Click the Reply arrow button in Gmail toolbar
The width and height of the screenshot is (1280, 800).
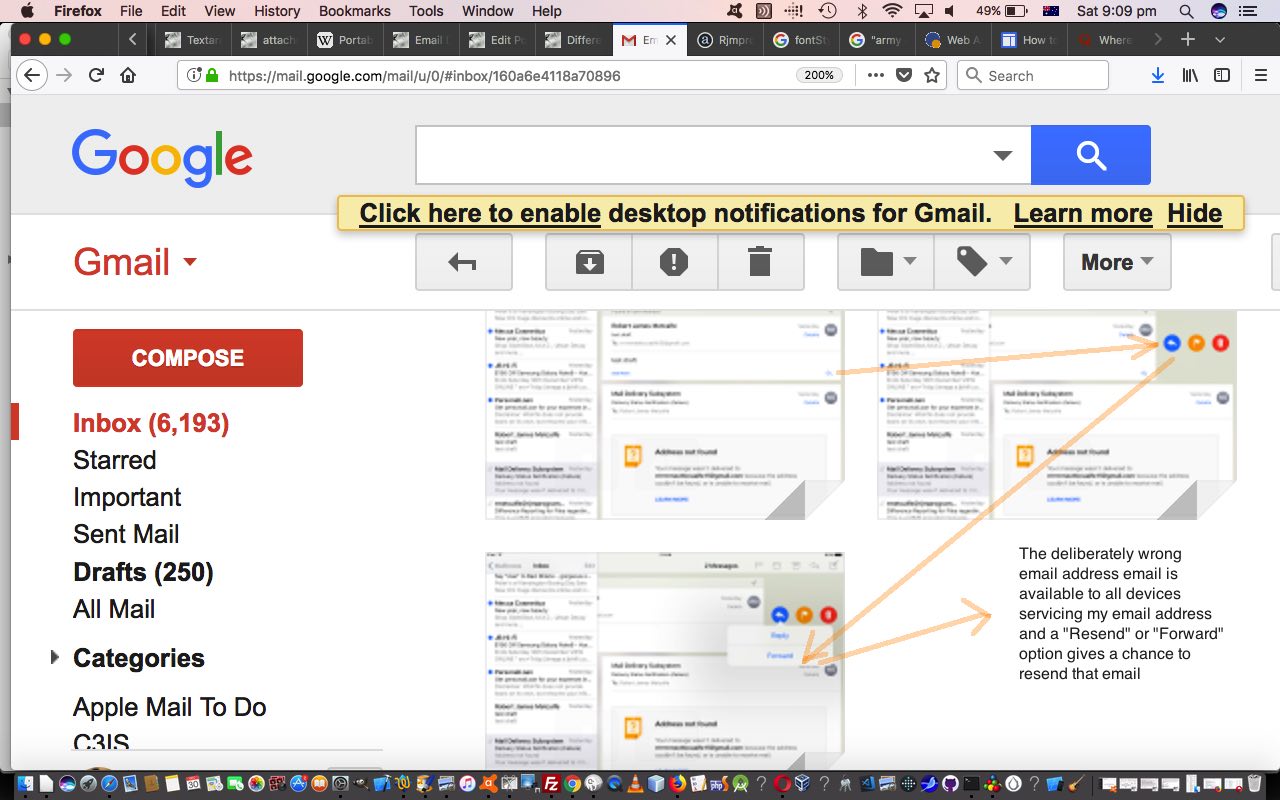pyautogui.click(x=463, y=262)
